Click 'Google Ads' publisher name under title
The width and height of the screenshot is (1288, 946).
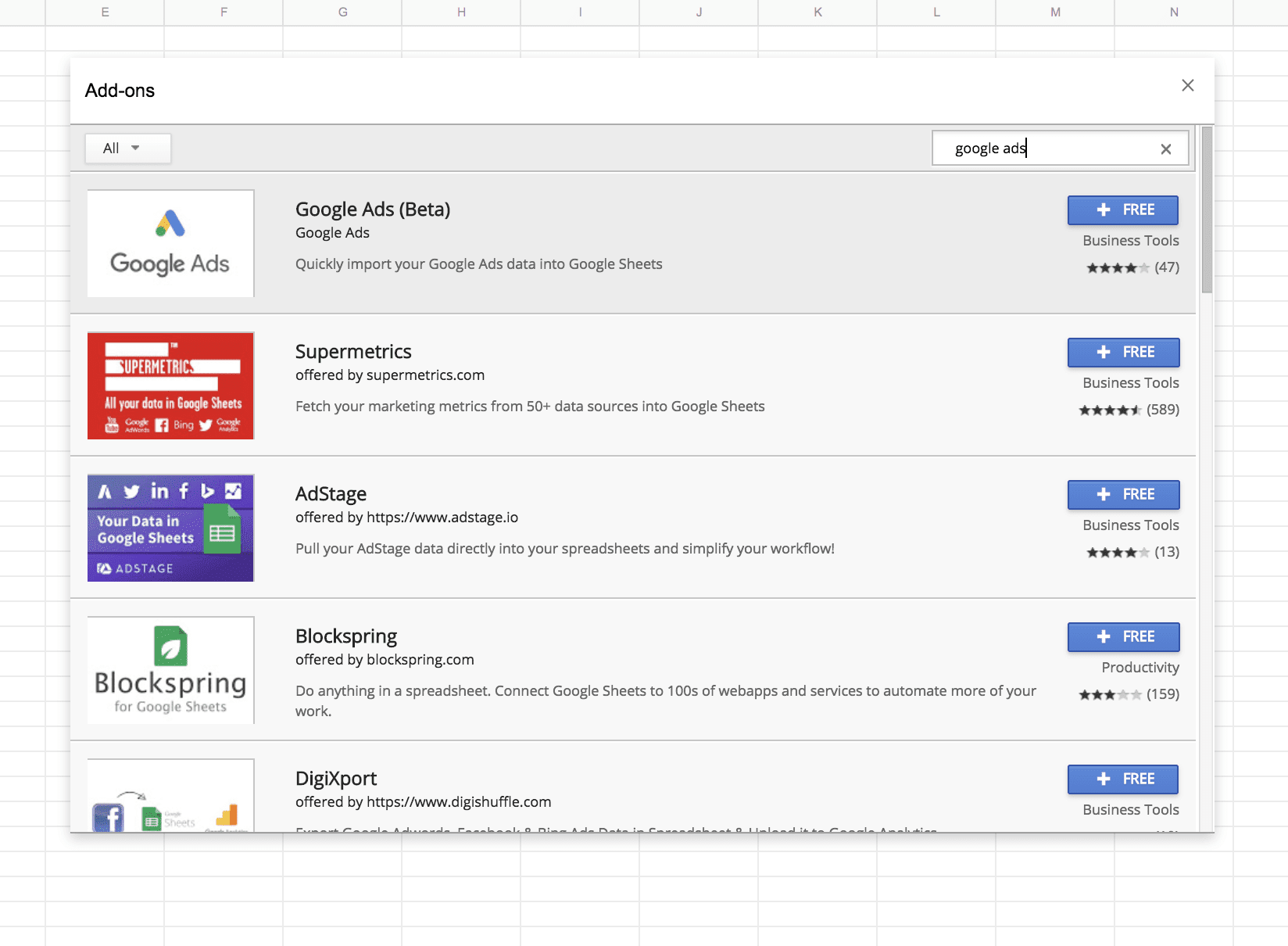pyautogui.click(x=332, y=232)
